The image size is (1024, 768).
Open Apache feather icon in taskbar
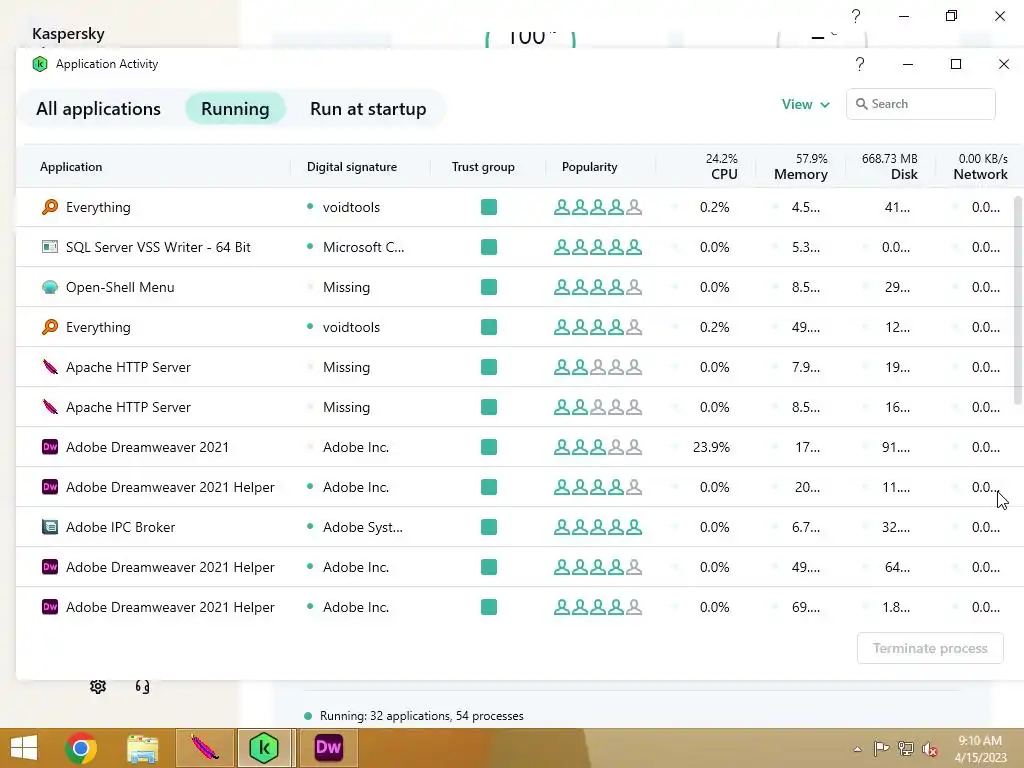point(204,748)
